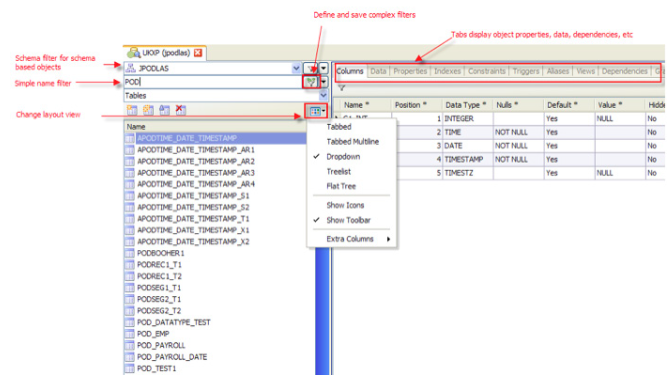
Task: Click table icon beside POD_DATATYPE_TEST
Action: [129, 323]
